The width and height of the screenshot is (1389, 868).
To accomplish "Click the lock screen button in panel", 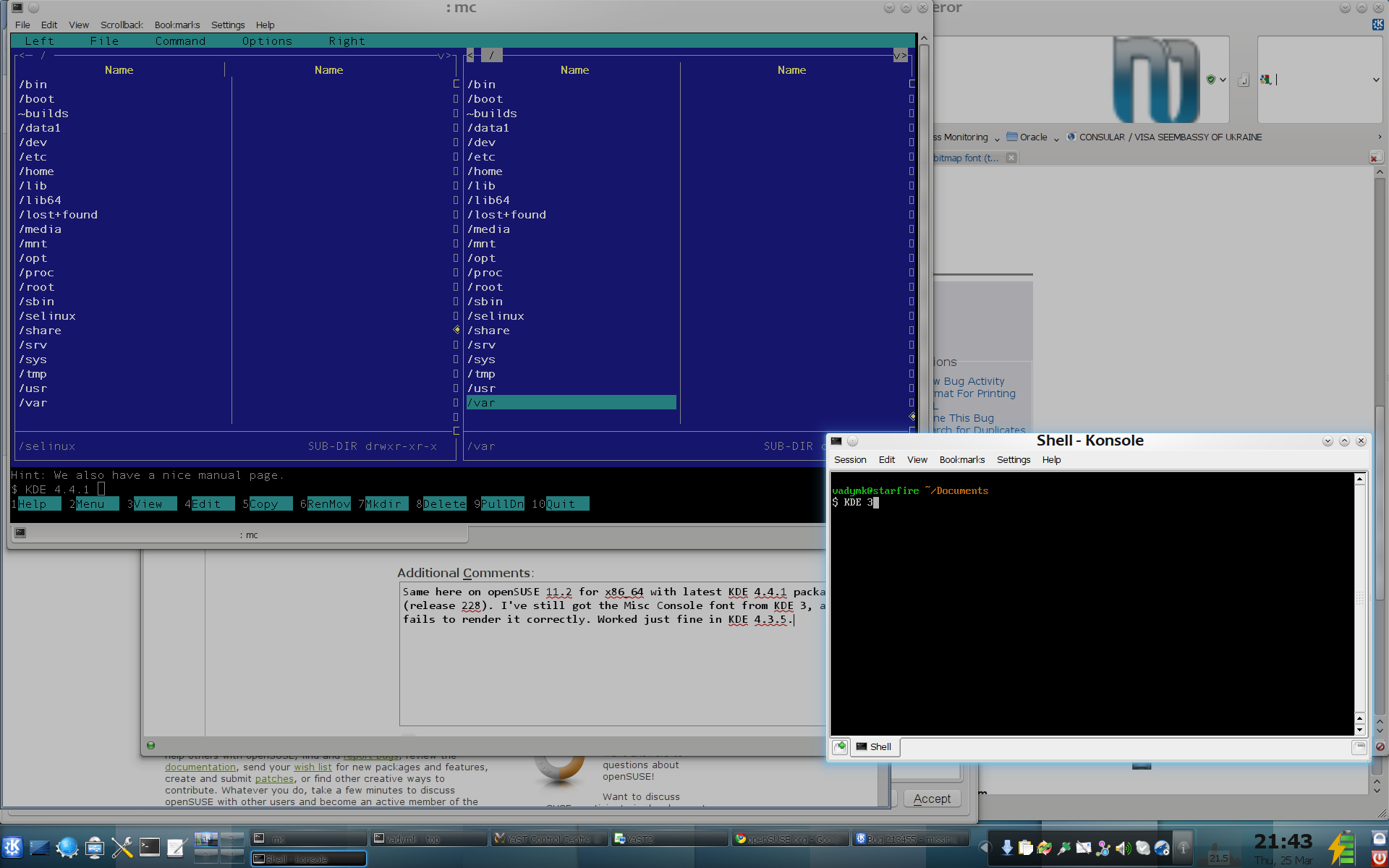I will pos(1379,838).
